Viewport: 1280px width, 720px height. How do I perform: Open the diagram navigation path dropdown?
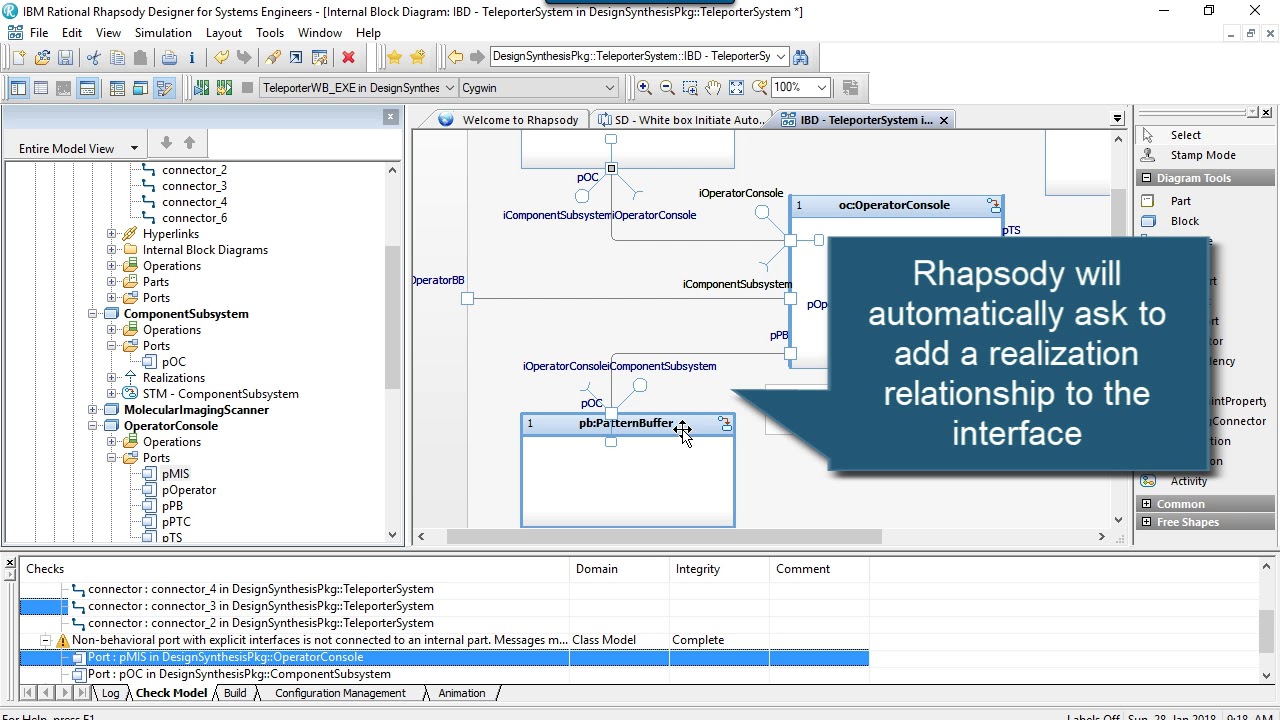pyautogui.click(x=780, y=57)
